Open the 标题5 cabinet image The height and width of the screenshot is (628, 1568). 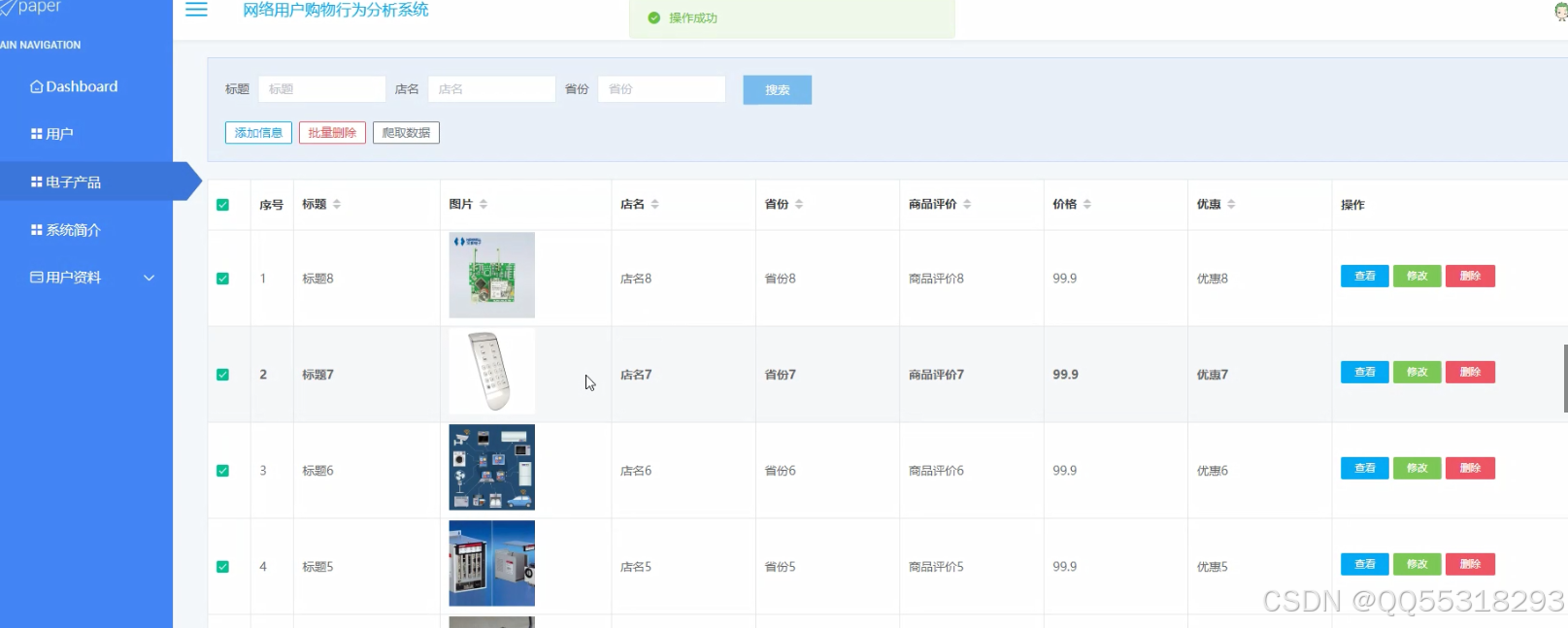pyautogui.click(x=491, y=563)
